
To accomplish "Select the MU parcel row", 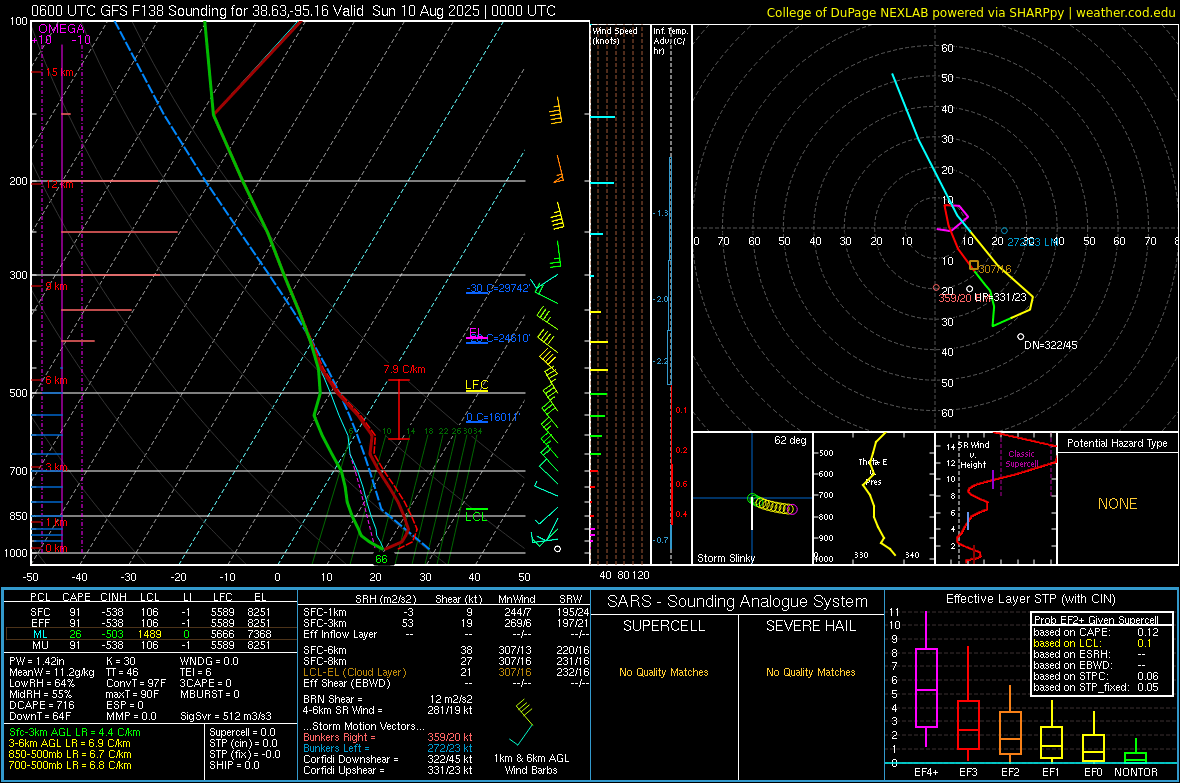I will pos(151,644).
